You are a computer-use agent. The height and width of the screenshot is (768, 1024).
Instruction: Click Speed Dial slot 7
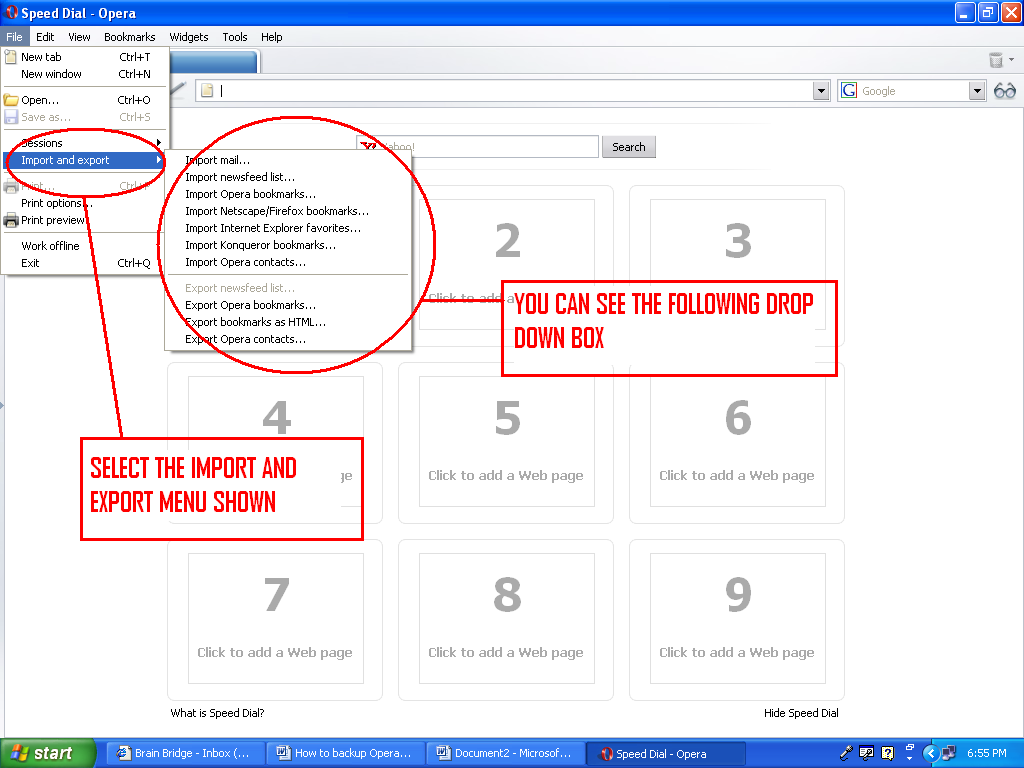[276, 618]
